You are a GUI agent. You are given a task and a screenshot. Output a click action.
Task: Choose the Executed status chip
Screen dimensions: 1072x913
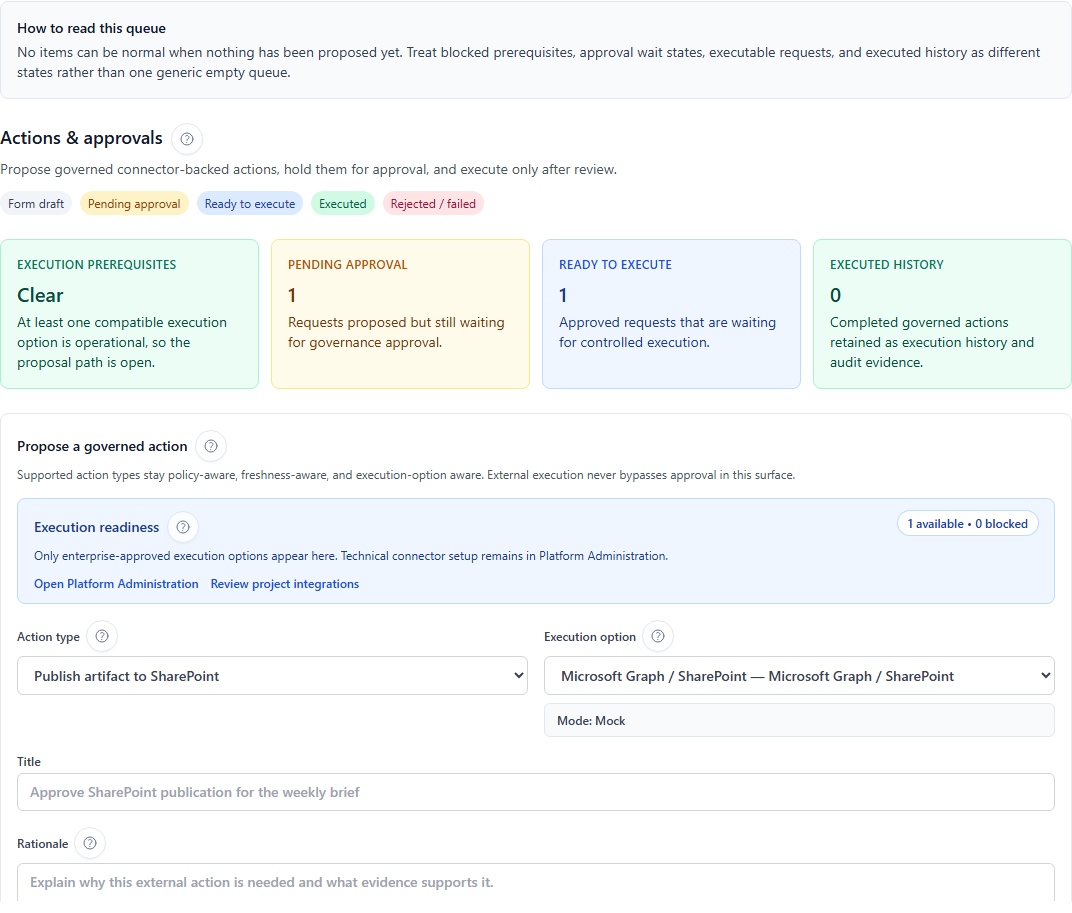point(343,204)
